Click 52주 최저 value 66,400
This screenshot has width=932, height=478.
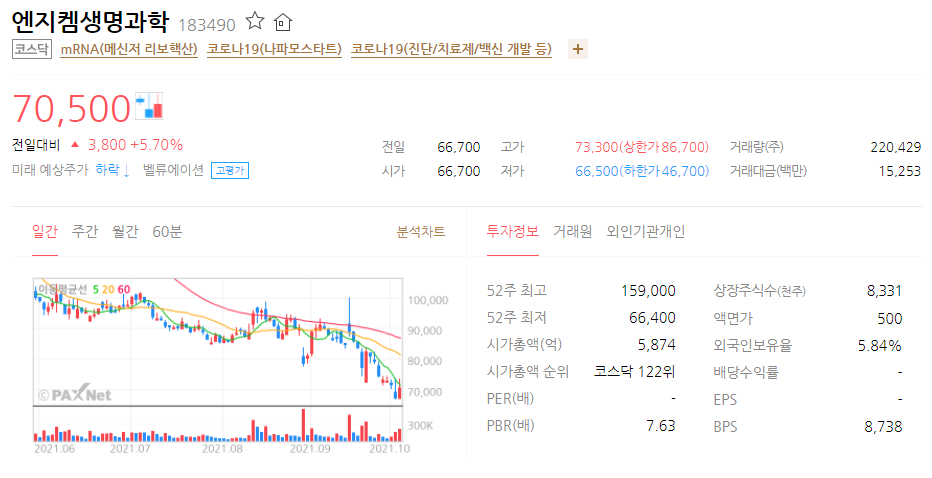tap(652, 318)
